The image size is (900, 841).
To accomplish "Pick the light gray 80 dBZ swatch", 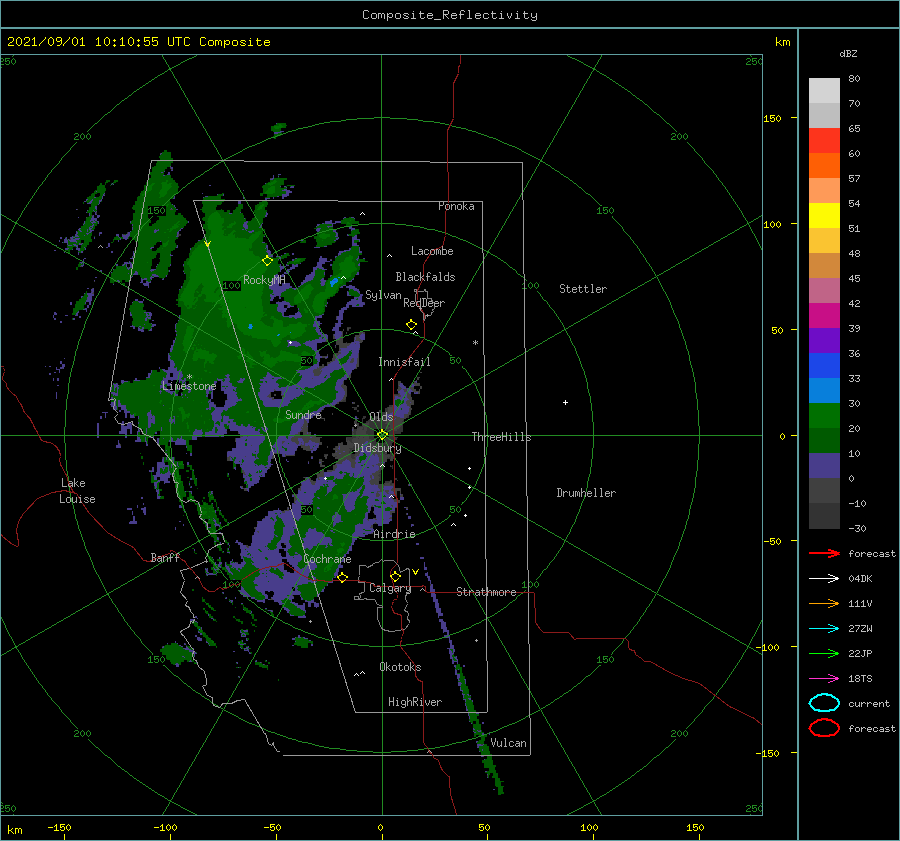I will point(824,90).
